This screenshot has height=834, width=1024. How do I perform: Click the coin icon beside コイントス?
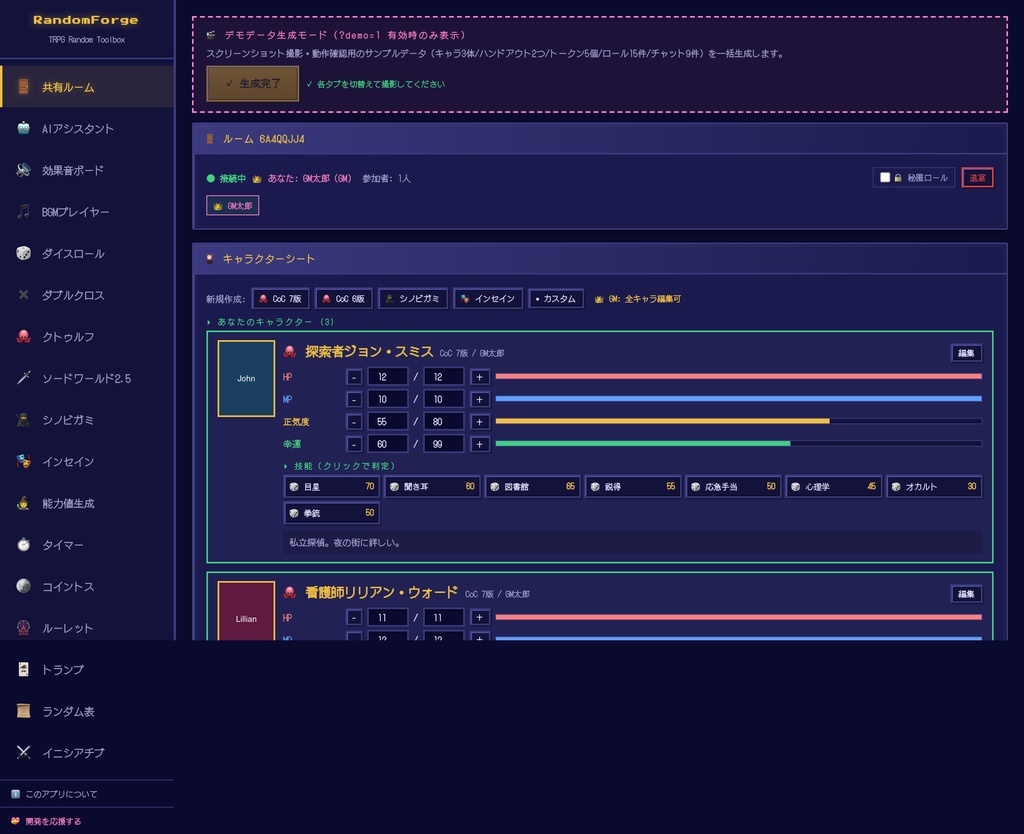click(24, 586)
